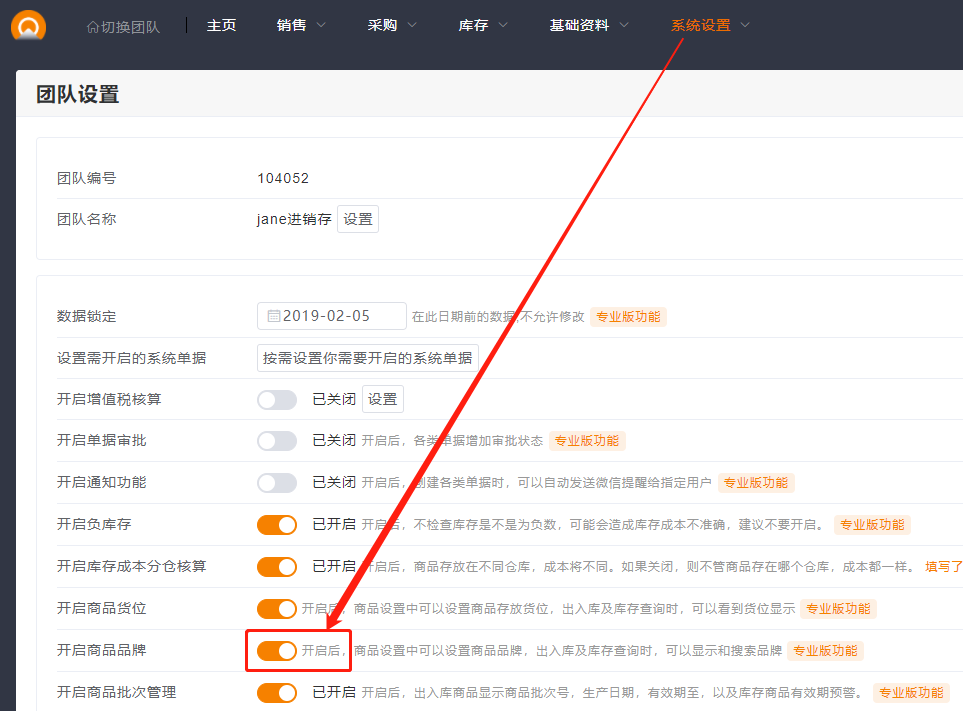
Task: Click 设置 button next to team name
Action: 357,219
